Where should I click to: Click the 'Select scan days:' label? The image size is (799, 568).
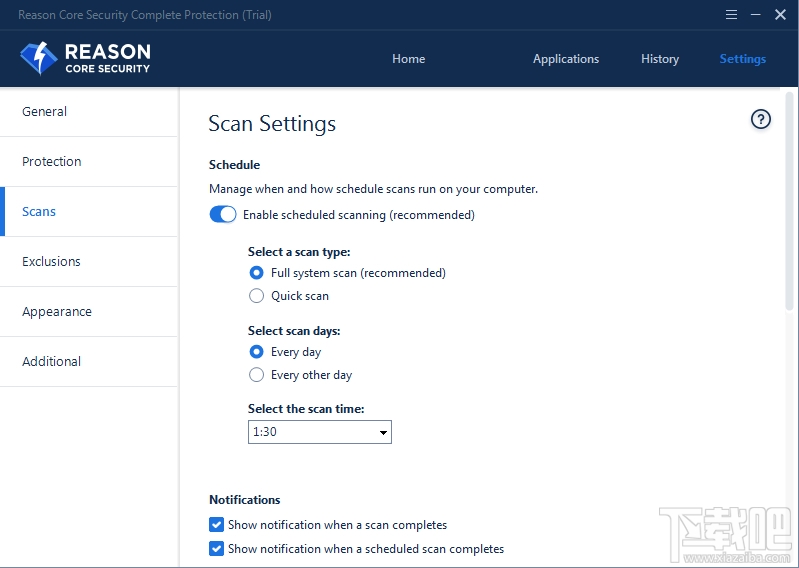click(x=294, y=331)
